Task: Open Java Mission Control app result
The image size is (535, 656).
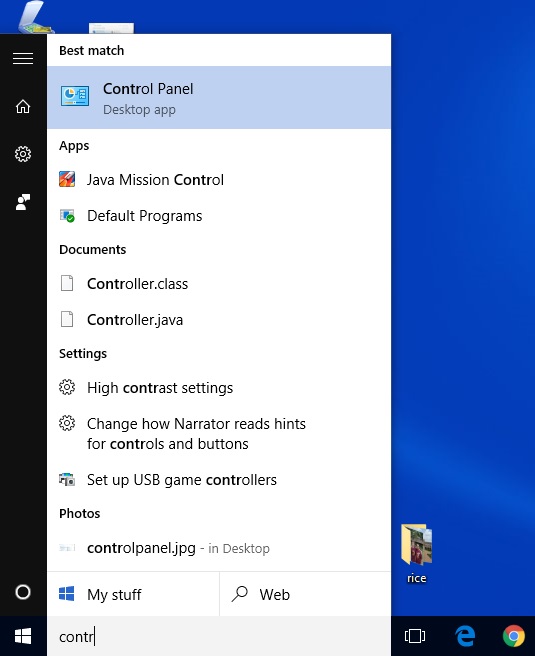Action: (x=219, y=180)
